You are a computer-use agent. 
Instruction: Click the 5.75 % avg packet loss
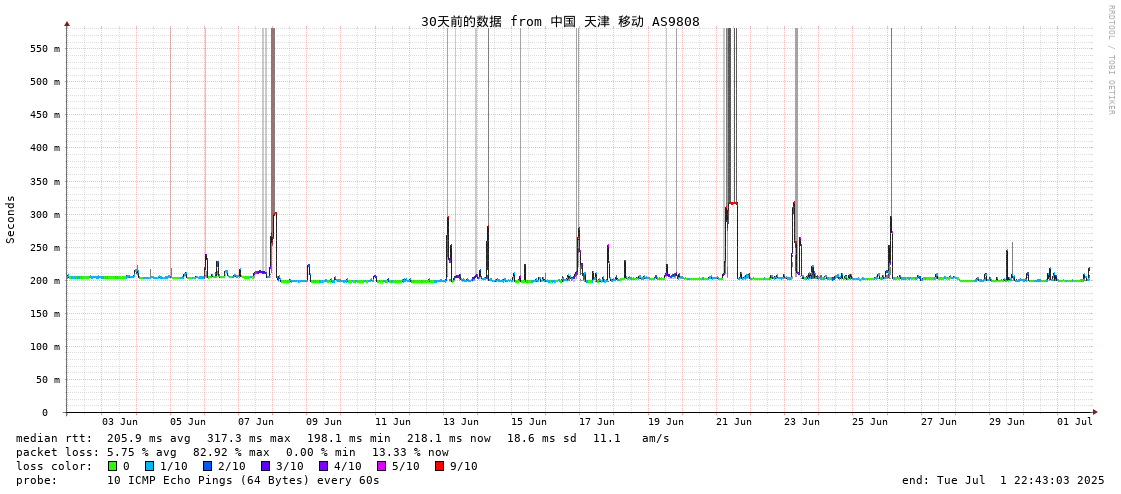[143, 453]
